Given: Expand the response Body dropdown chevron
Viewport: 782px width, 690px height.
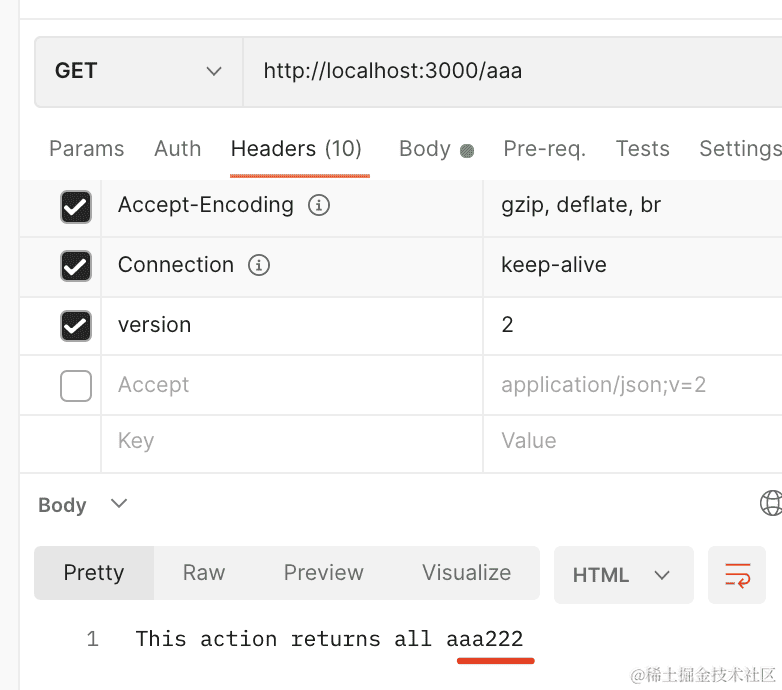Looking at the screenshot, I should (119, 504).
